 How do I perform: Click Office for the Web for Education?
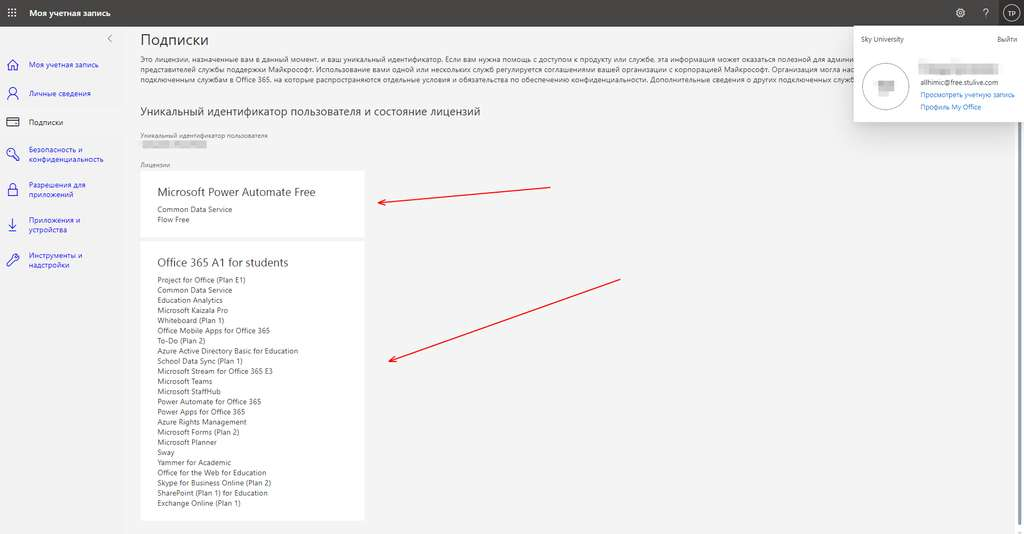(212, 473)
